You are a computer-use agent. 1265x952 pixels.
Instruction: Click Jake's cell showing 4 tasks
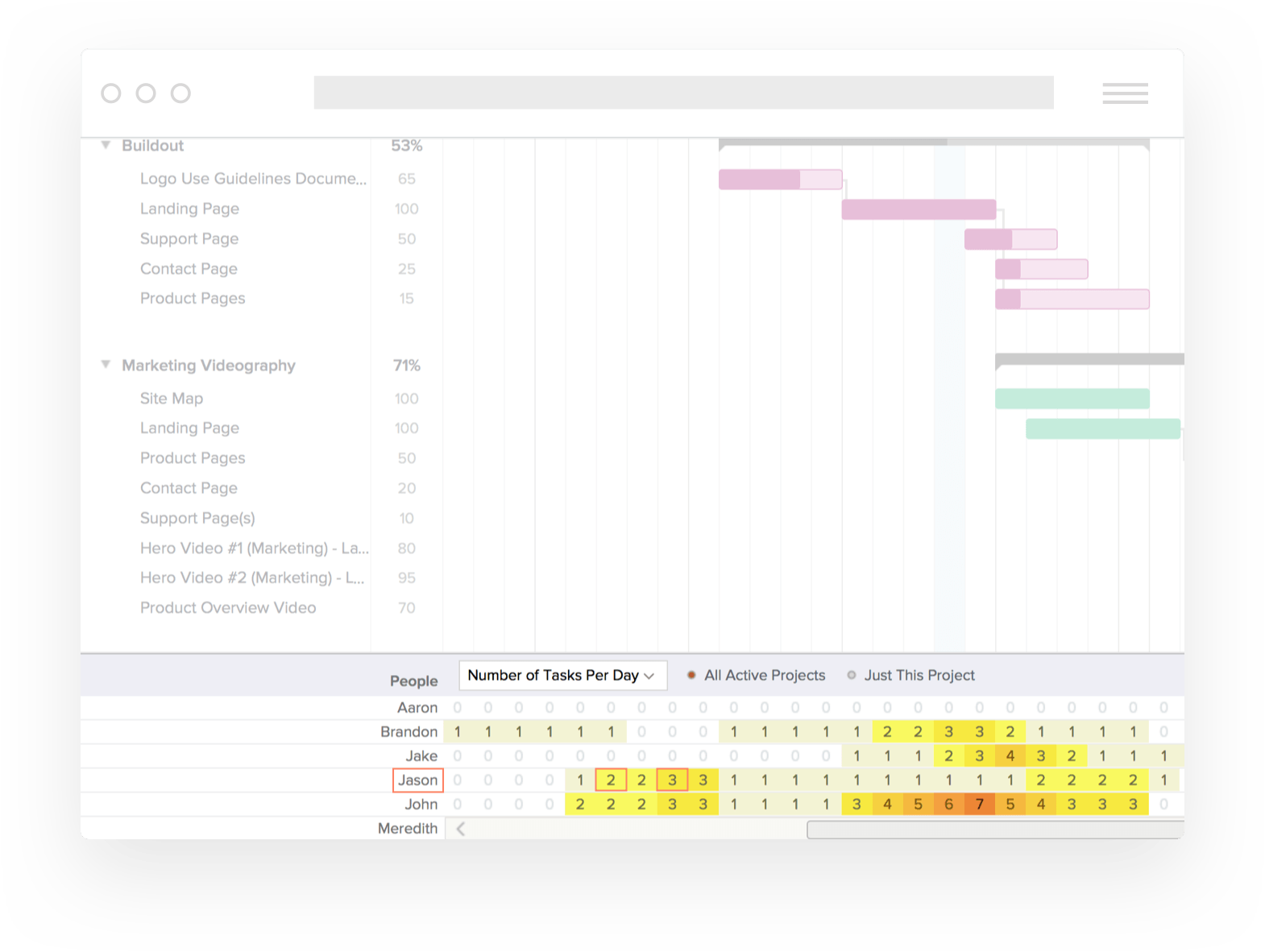pyautogui.click(x=1010, y=756)
